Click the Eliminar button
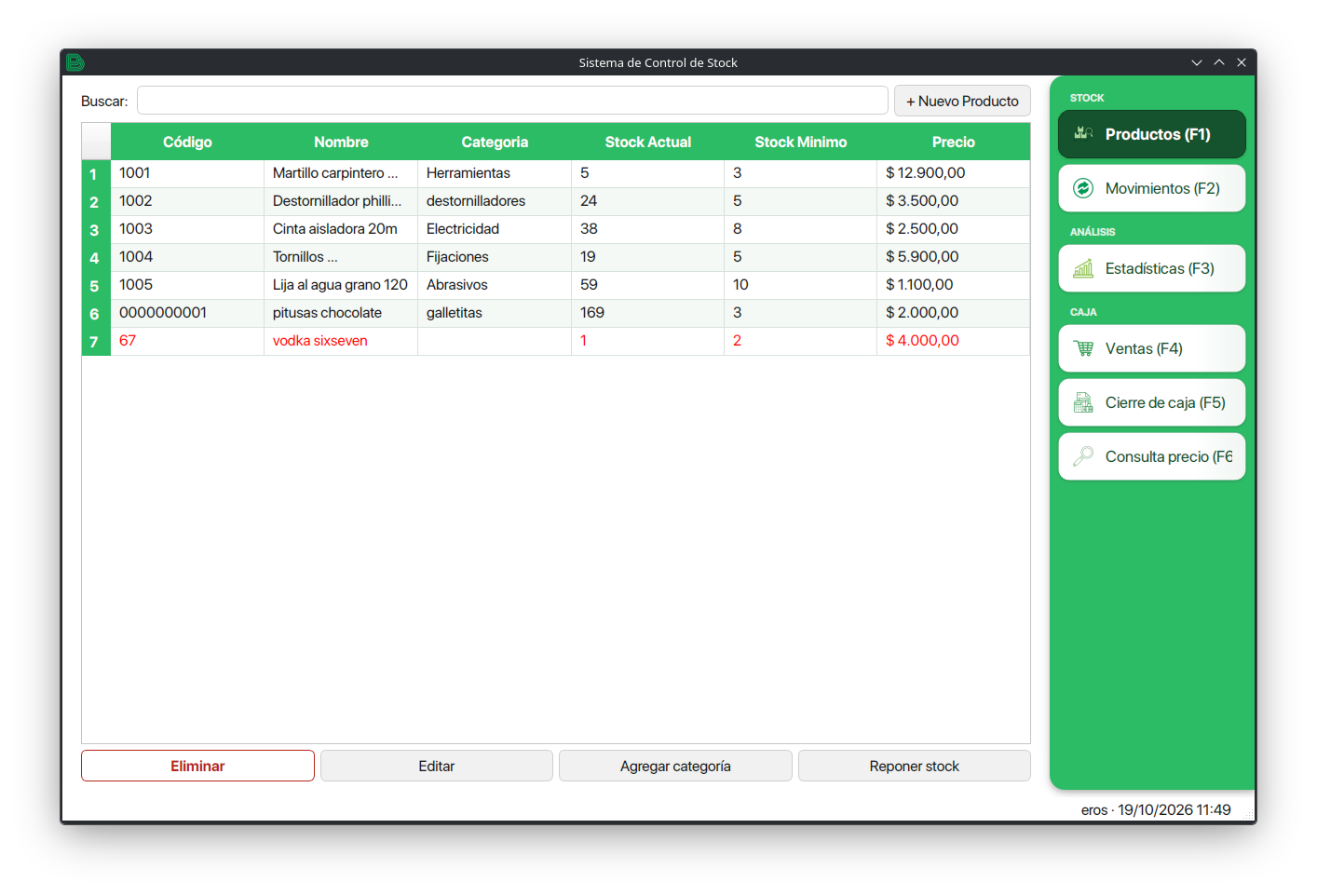1317x896 pixels. pos(197,766)
